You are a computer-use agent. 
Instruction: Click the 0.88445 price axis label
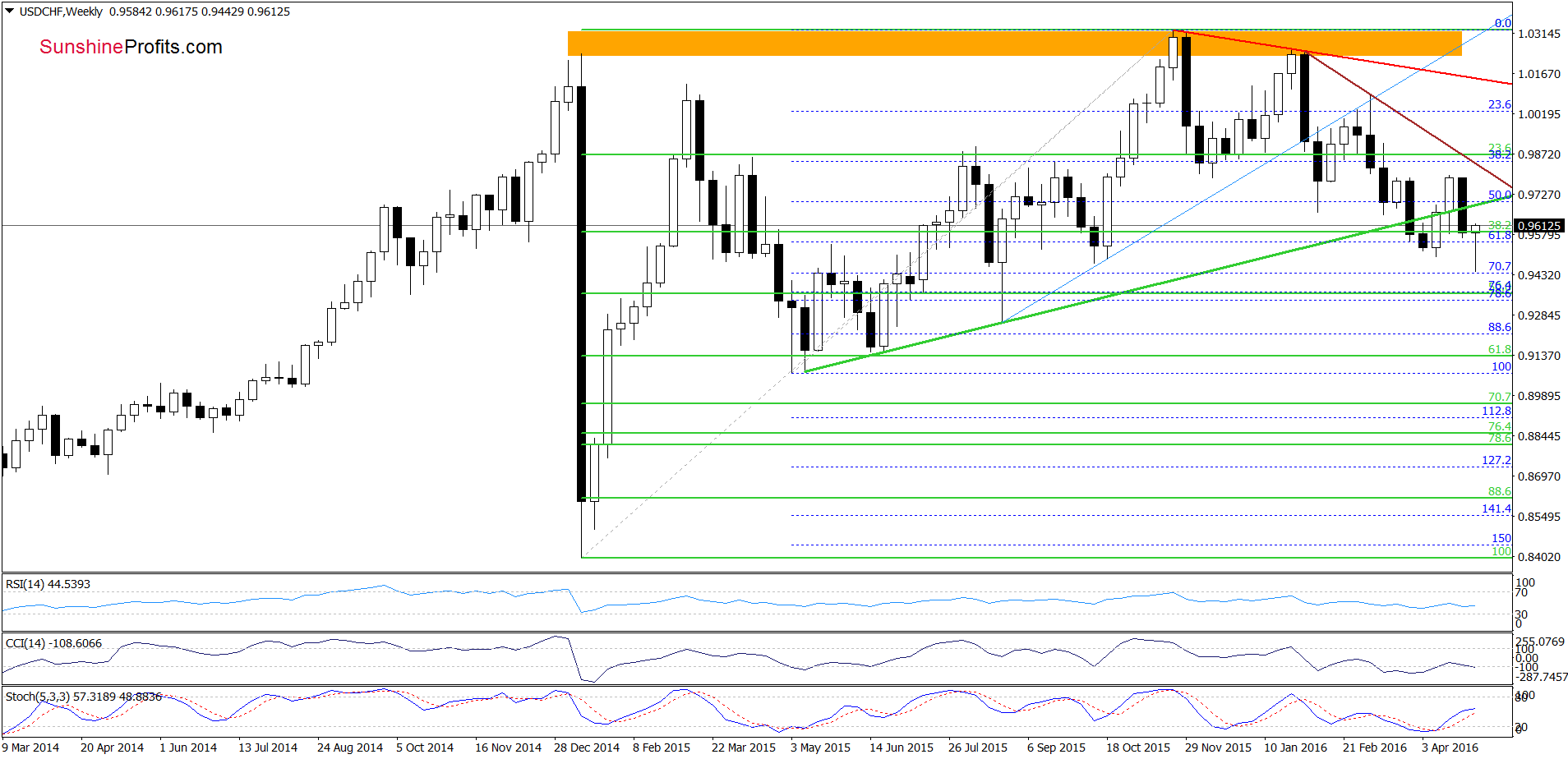tap(1538, 436)
